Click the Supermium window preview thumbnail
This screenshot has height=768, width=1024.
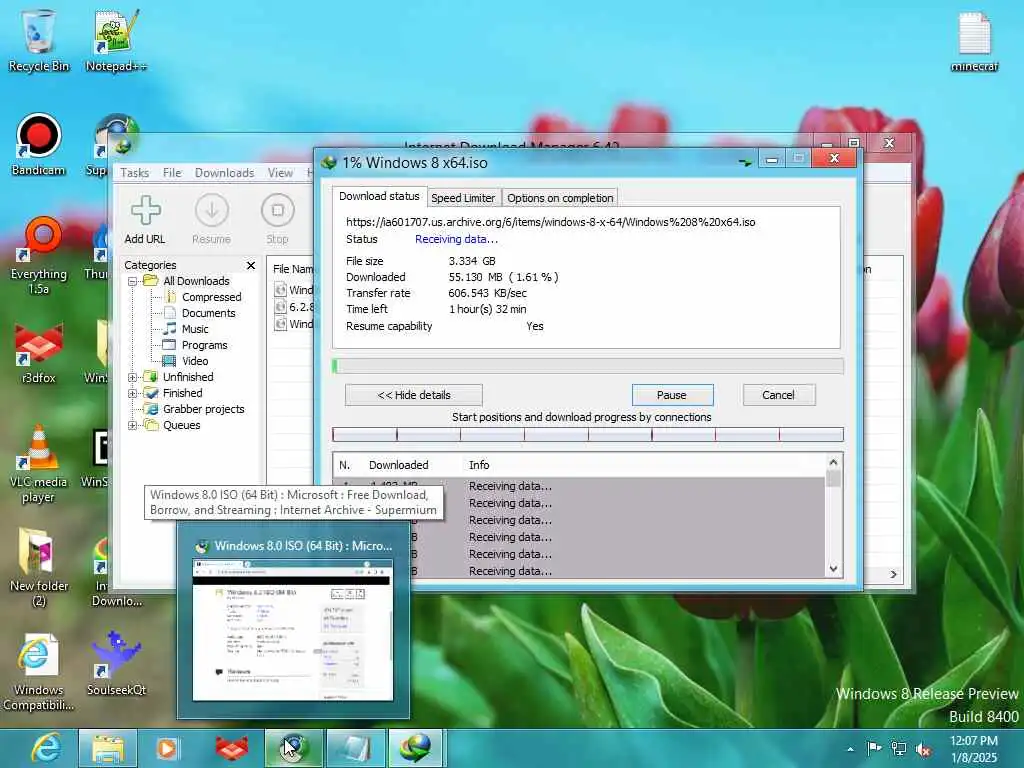(293, 630)
